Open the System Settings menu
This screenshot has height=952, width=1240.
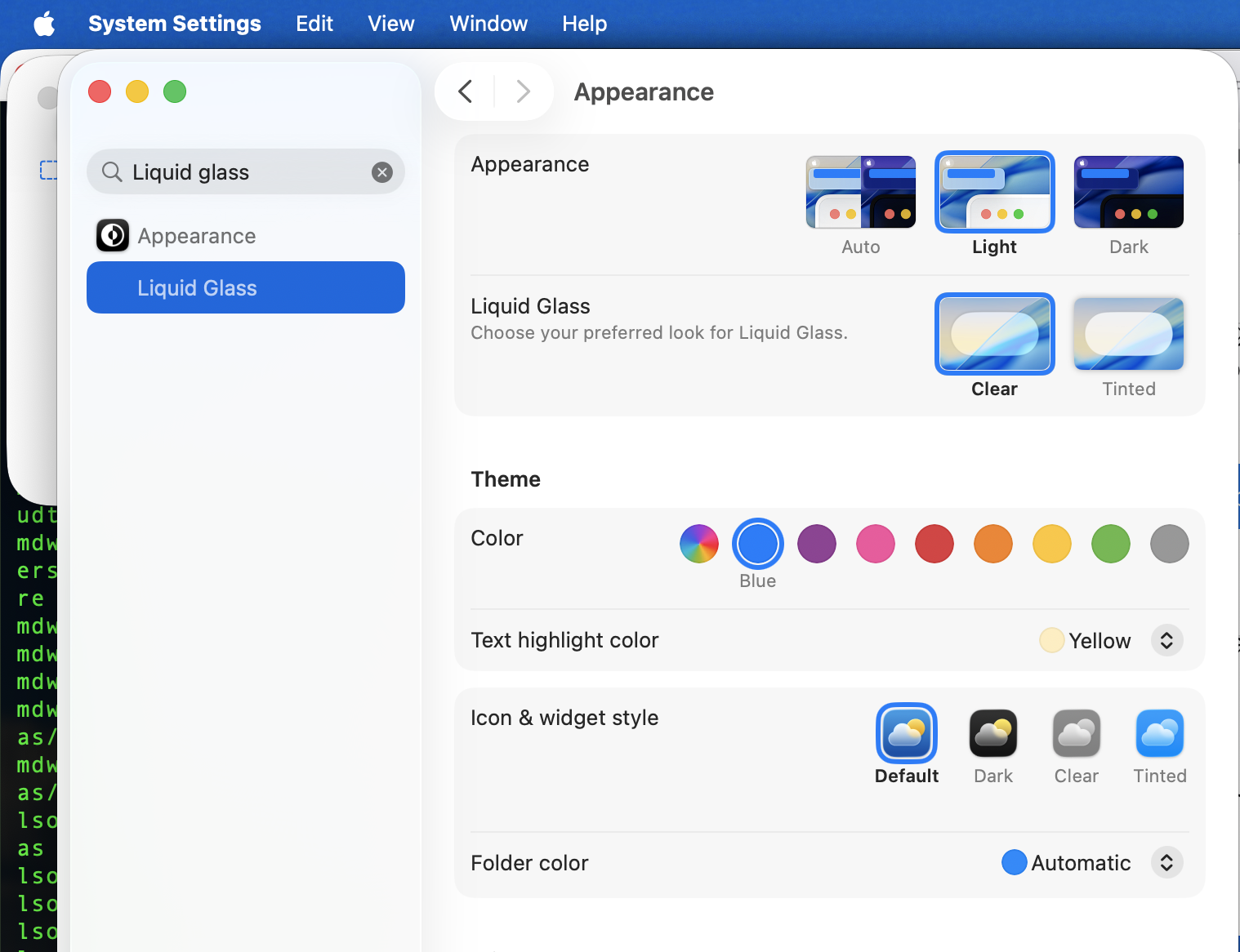175,24
